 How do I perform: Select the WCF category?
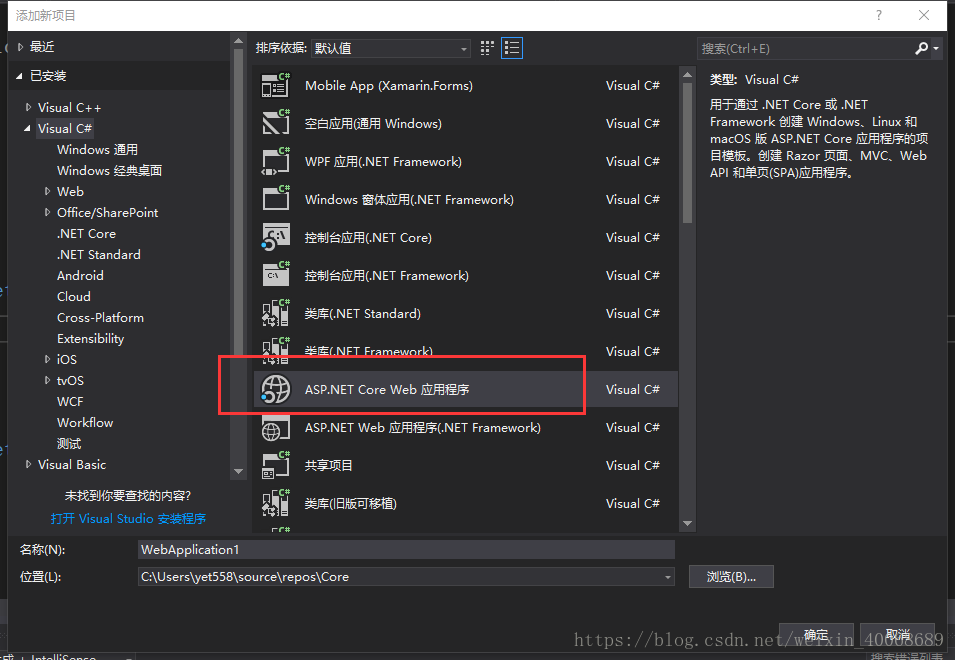point(70,401)
